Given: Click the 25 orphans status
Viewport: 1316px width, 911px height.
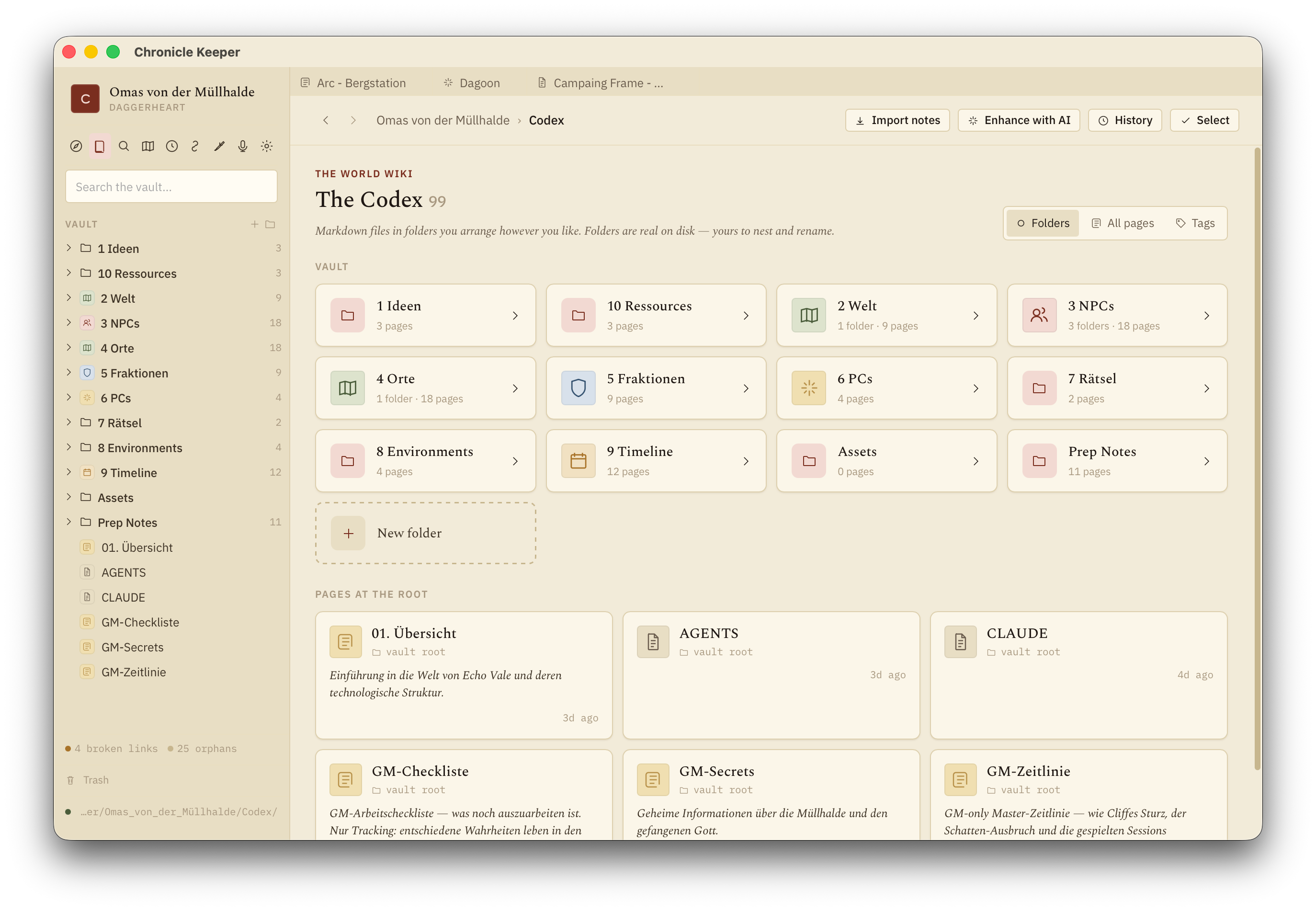Looking at the screenshot, I should click(x=202, y=748).
